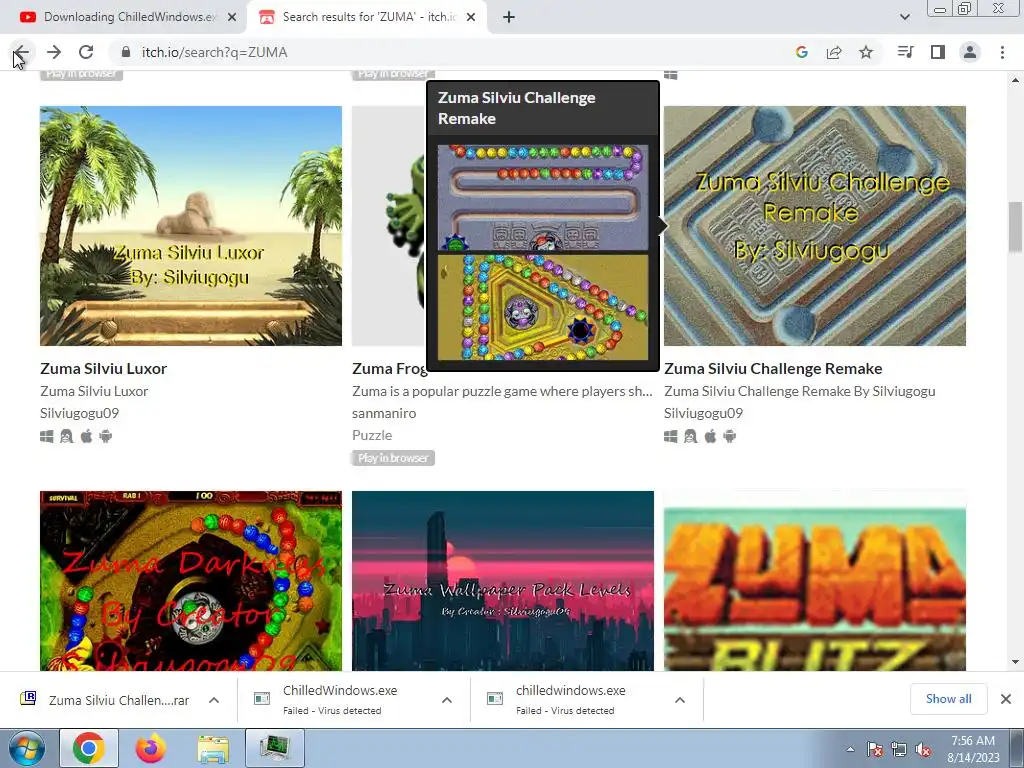The height and width of the screenshot is (768, 1024).
Task: Open the tab search chevron
Action: [904, 17]
